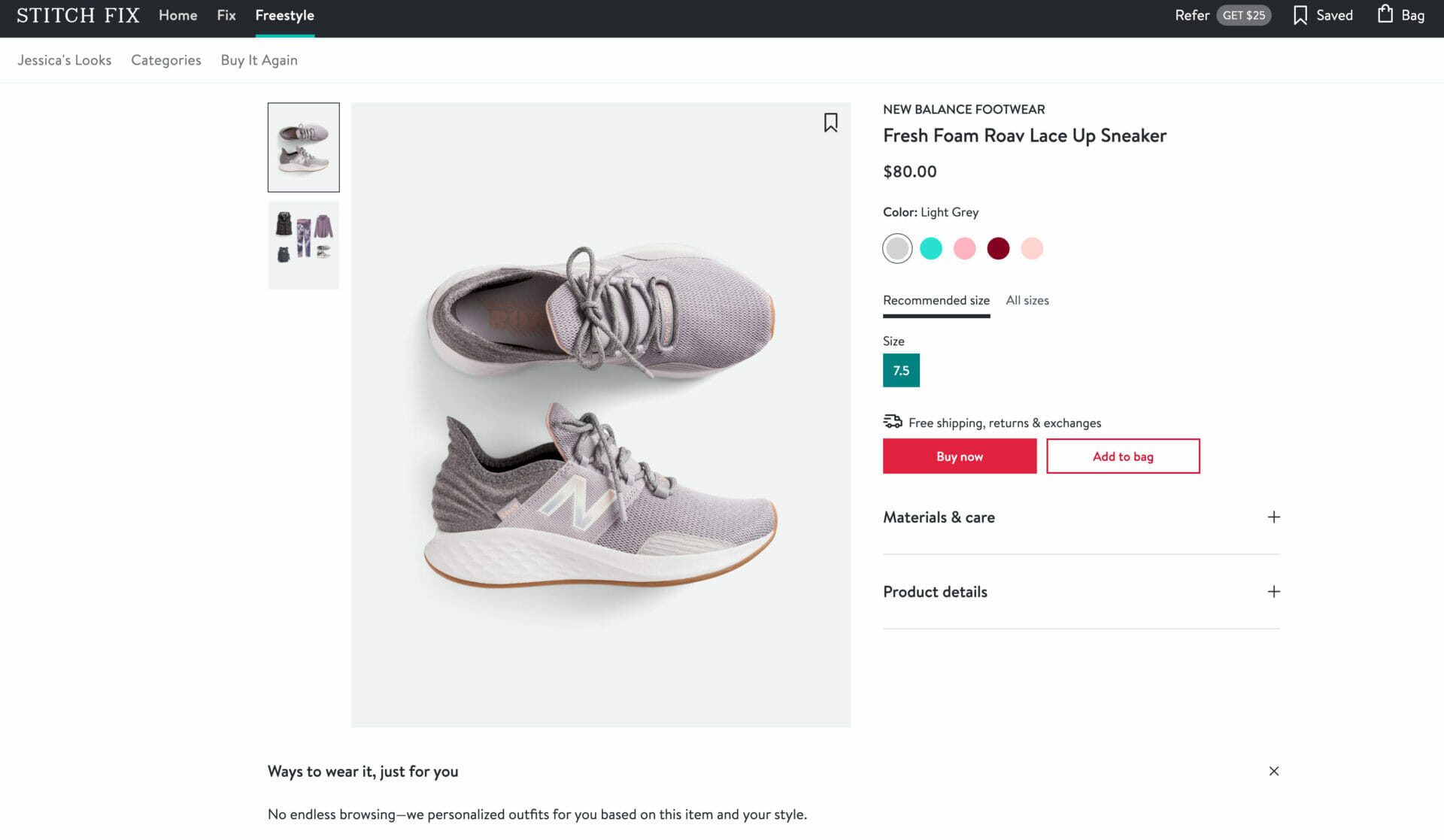Close the Ways to wear it section
This screenshot has width=1444, height=840.
1274,771
